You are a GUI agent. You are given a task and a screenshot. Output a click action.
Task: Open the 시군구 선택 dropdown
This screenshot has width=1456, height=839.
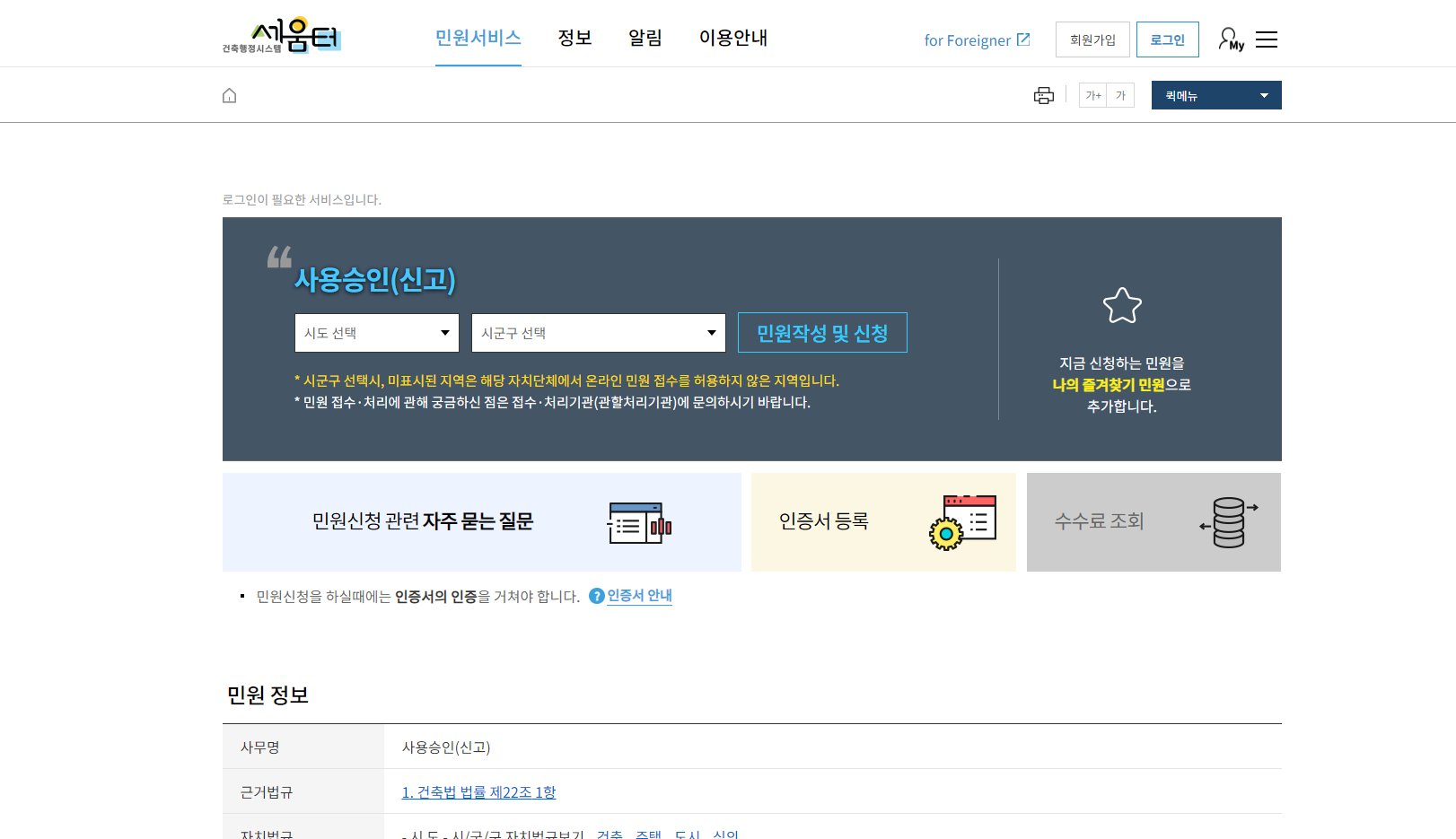[x=598, y=332]
